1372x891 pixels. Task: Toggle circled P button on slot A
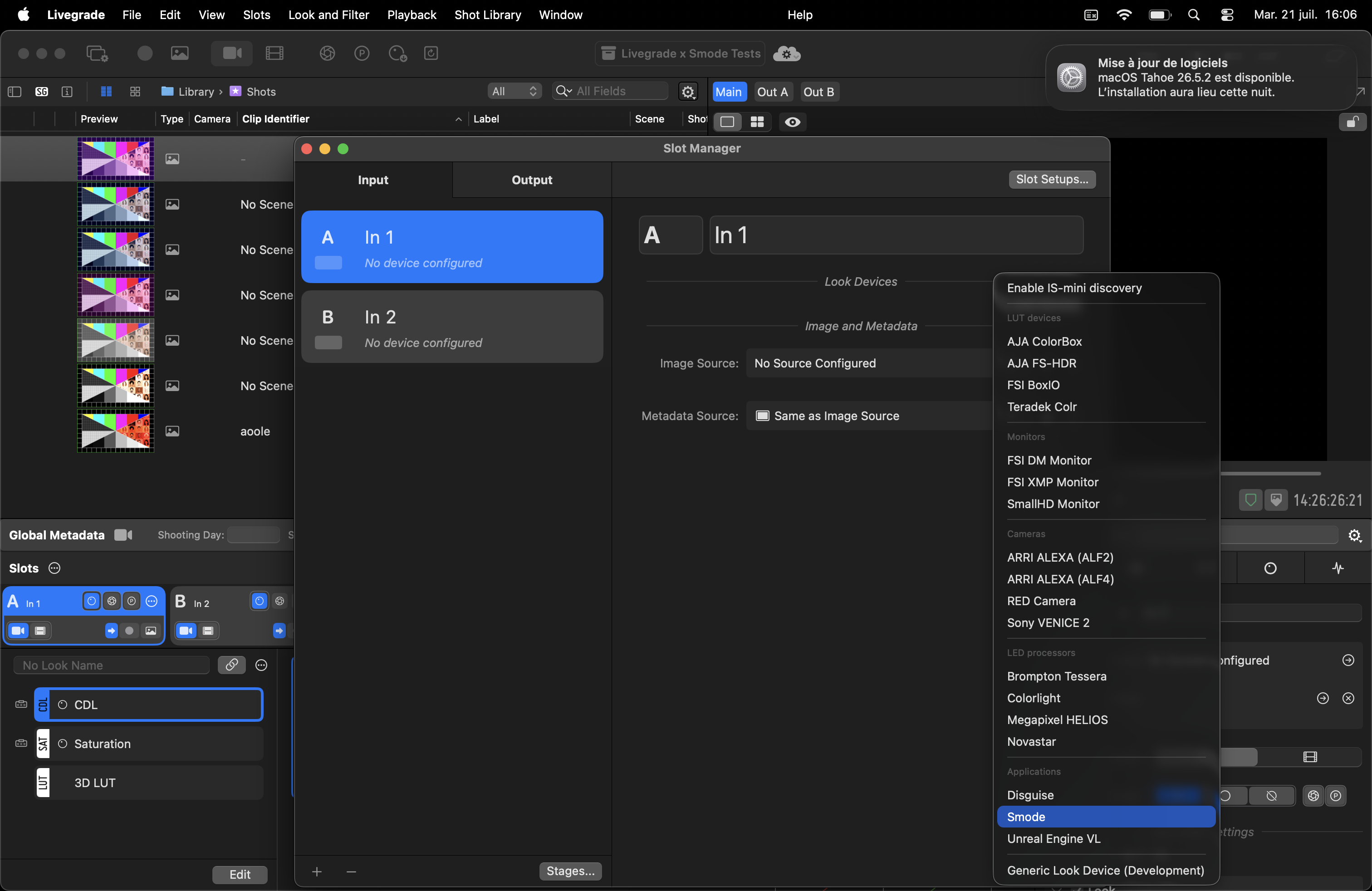(132, 601)
